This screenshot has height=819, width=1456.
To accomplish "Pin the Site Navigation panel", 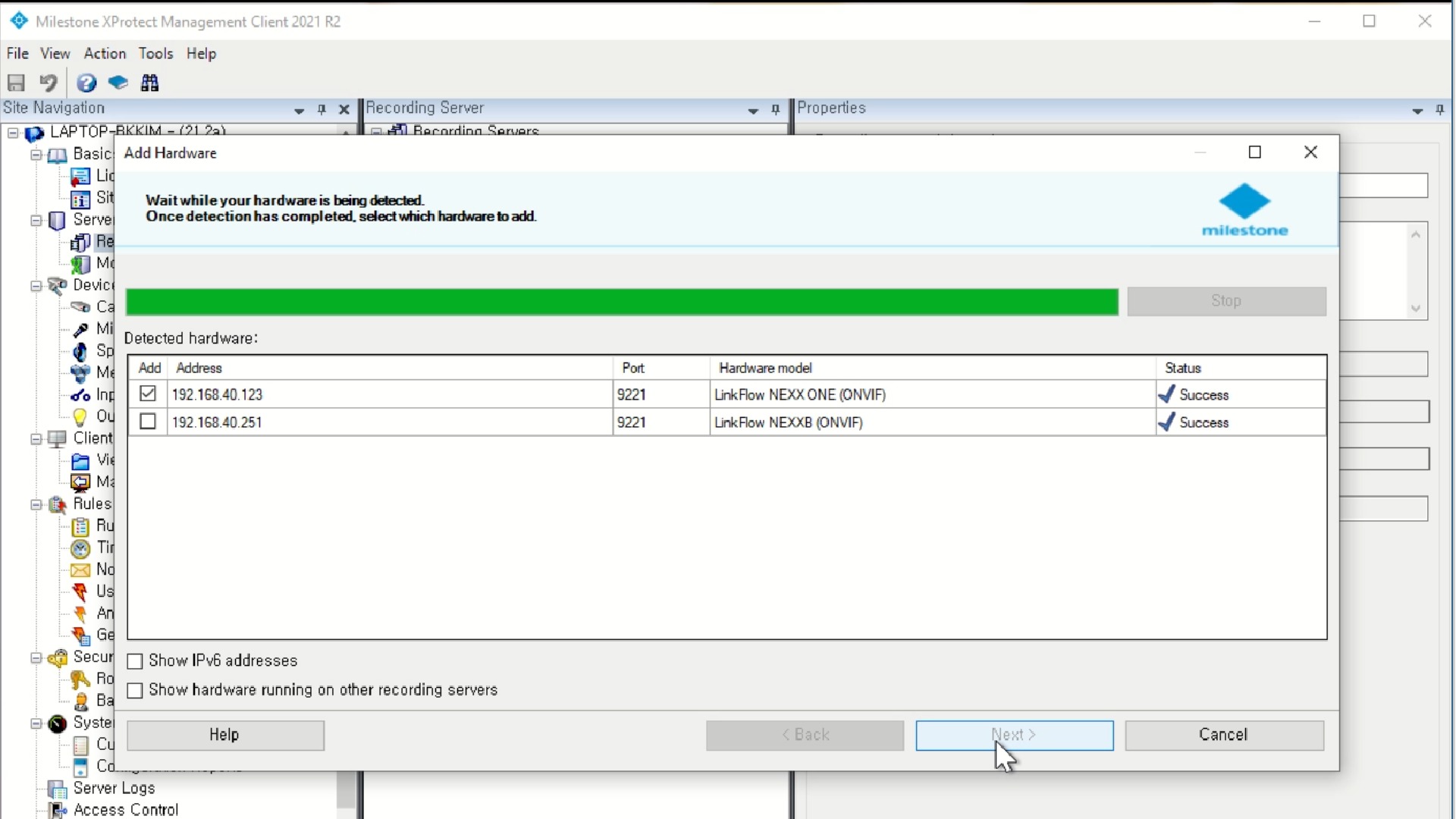I will point(322,110).
